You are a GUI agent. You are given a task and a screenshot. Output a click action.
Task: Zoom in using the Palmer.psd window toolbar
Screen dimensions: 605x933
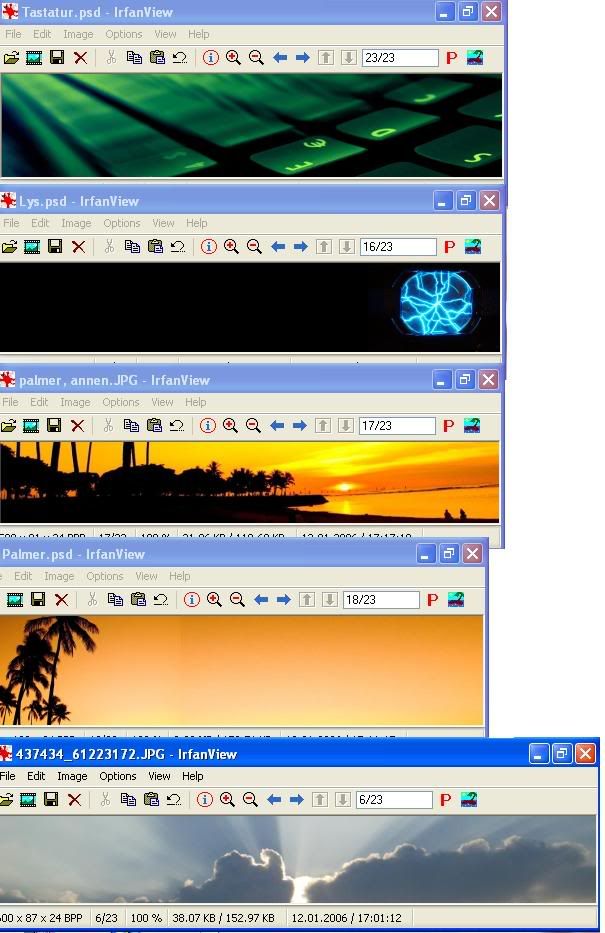pyautogui.click(x=214, y=600)
